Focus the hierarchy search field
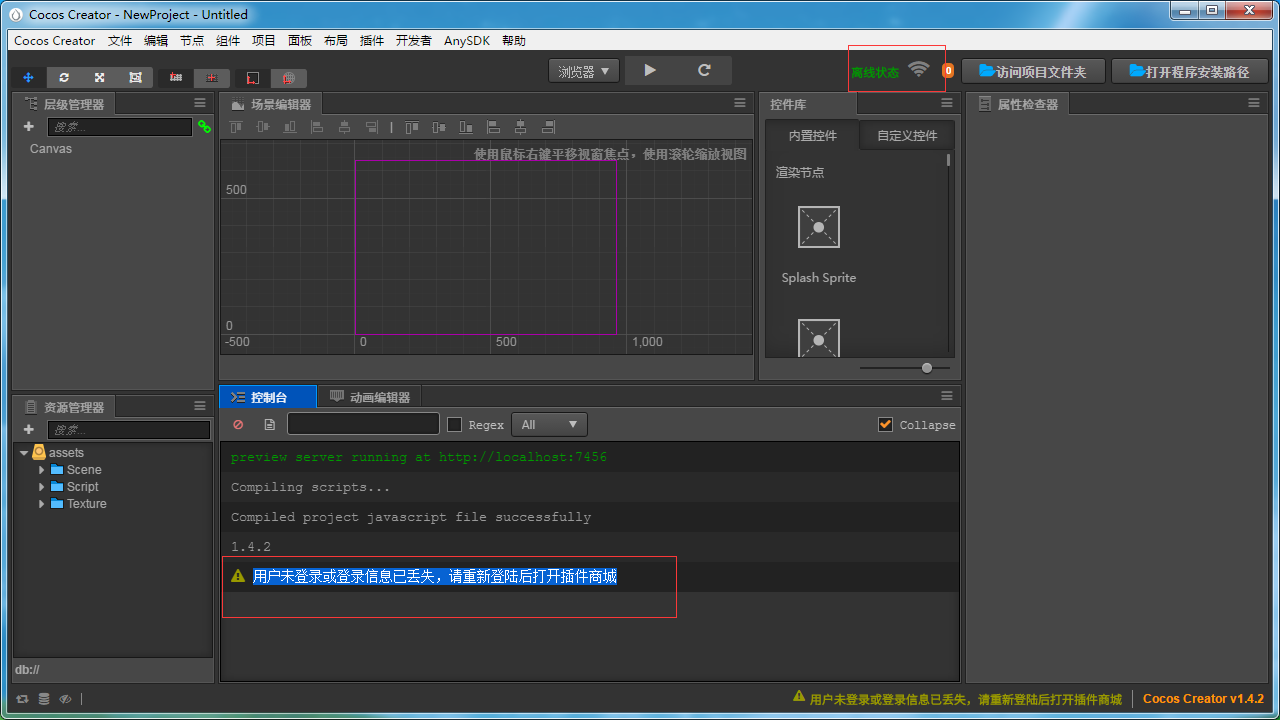 click(x=120, y=127)
